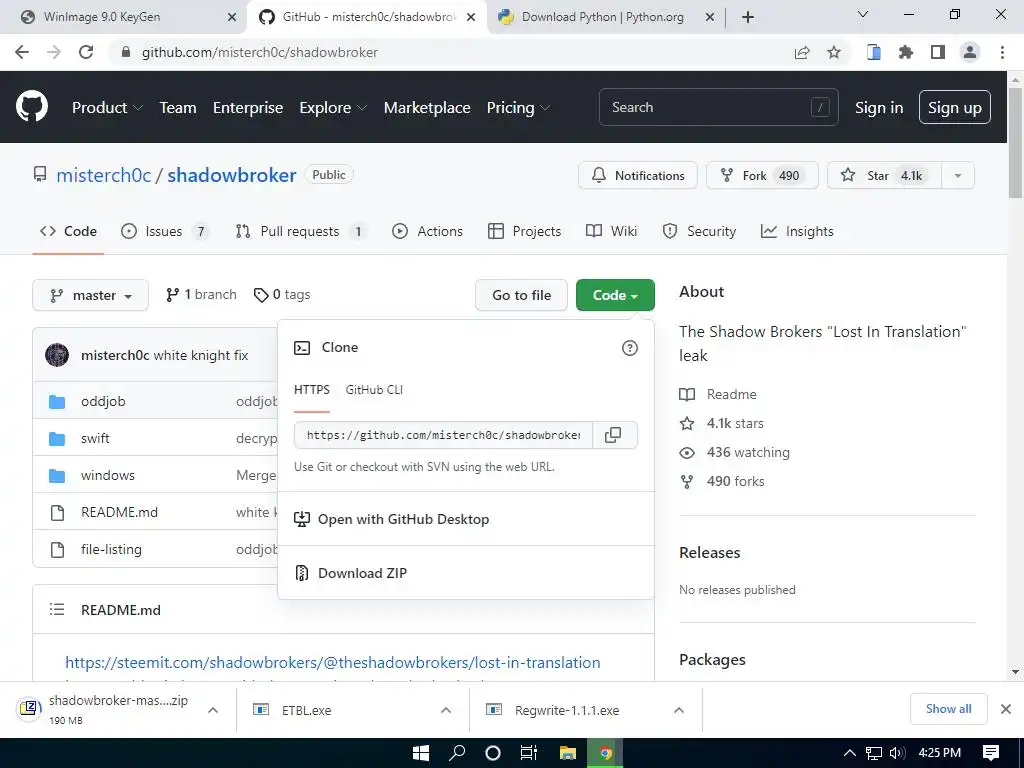1024x768 pixels.
Task: Click the address bar URL
Action: tap(259, 52)
